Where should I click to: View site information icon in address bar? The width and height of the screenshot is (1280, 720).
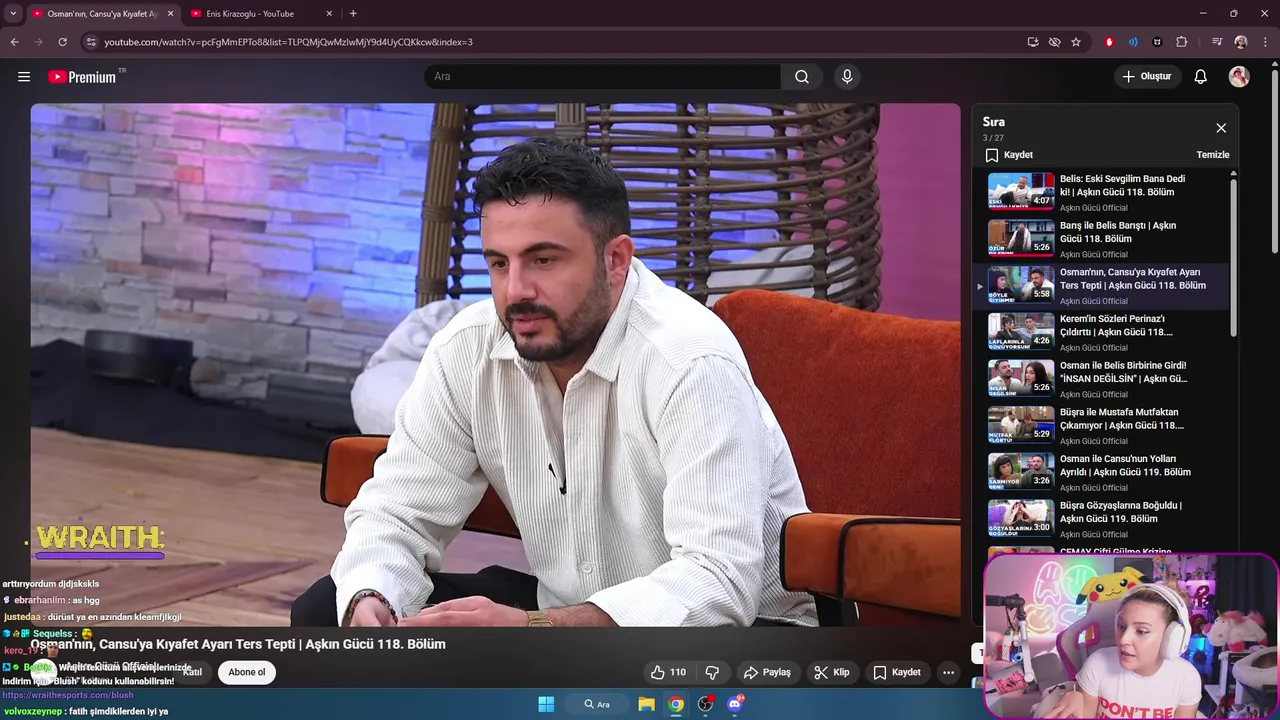(91, 42)
